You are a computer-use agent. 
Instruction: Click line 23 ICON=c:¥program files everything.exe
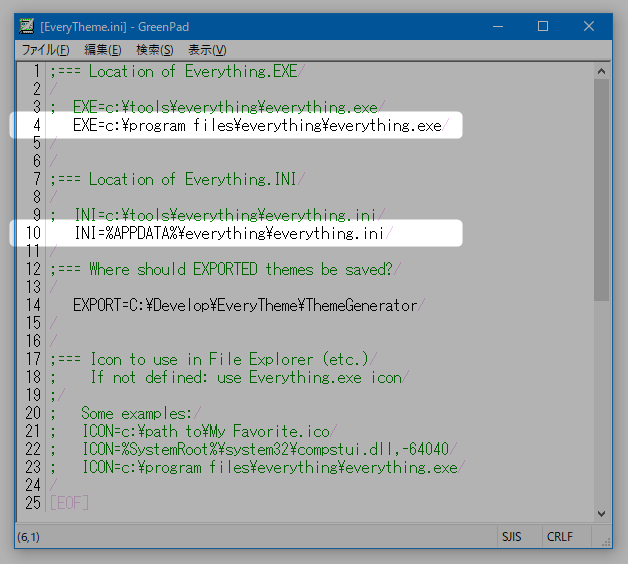click(254, 467)
